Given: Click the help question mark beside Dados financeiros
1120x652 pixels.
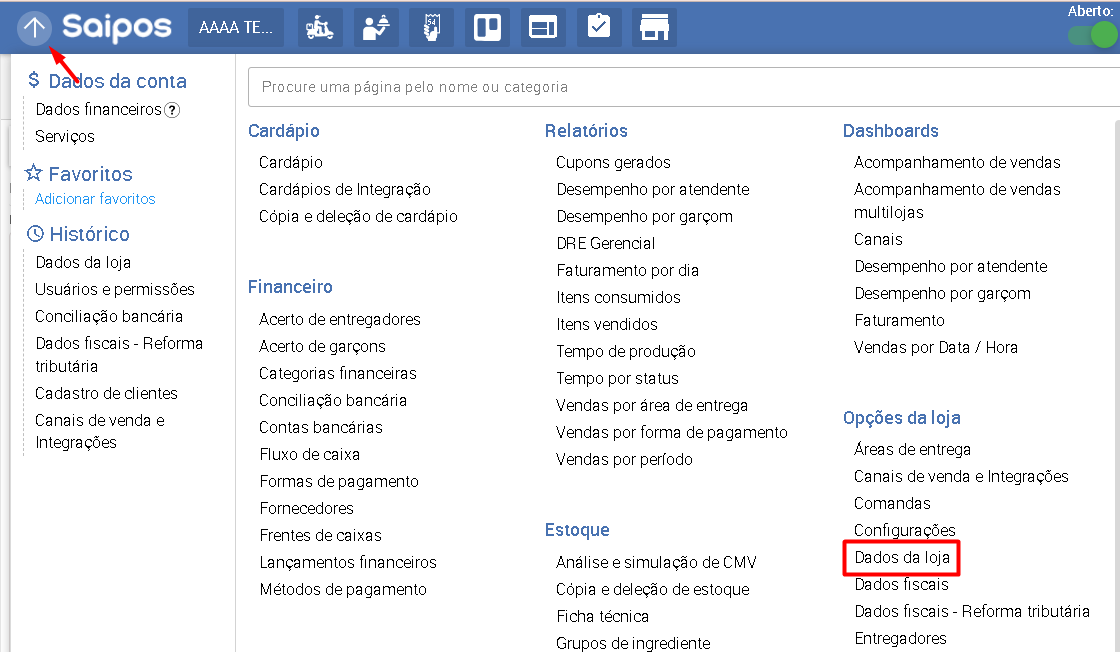Looking at the screenshot, I should click(x=172, y=110).
